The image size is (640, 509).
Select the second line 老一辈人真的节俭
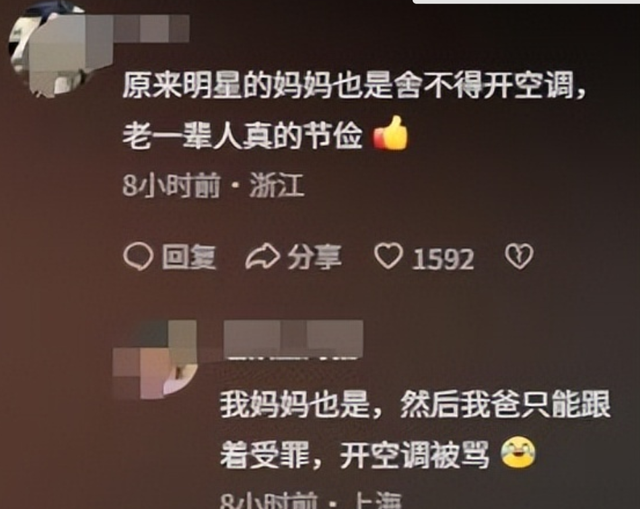tap(242, 135)
